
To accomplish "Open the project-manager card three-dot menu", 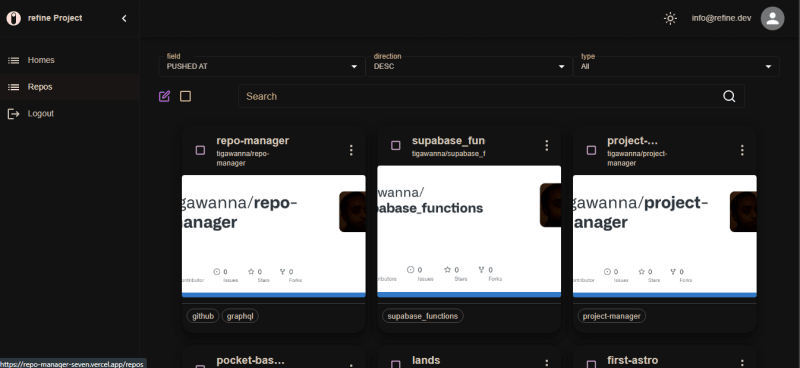I will [742, 150].
